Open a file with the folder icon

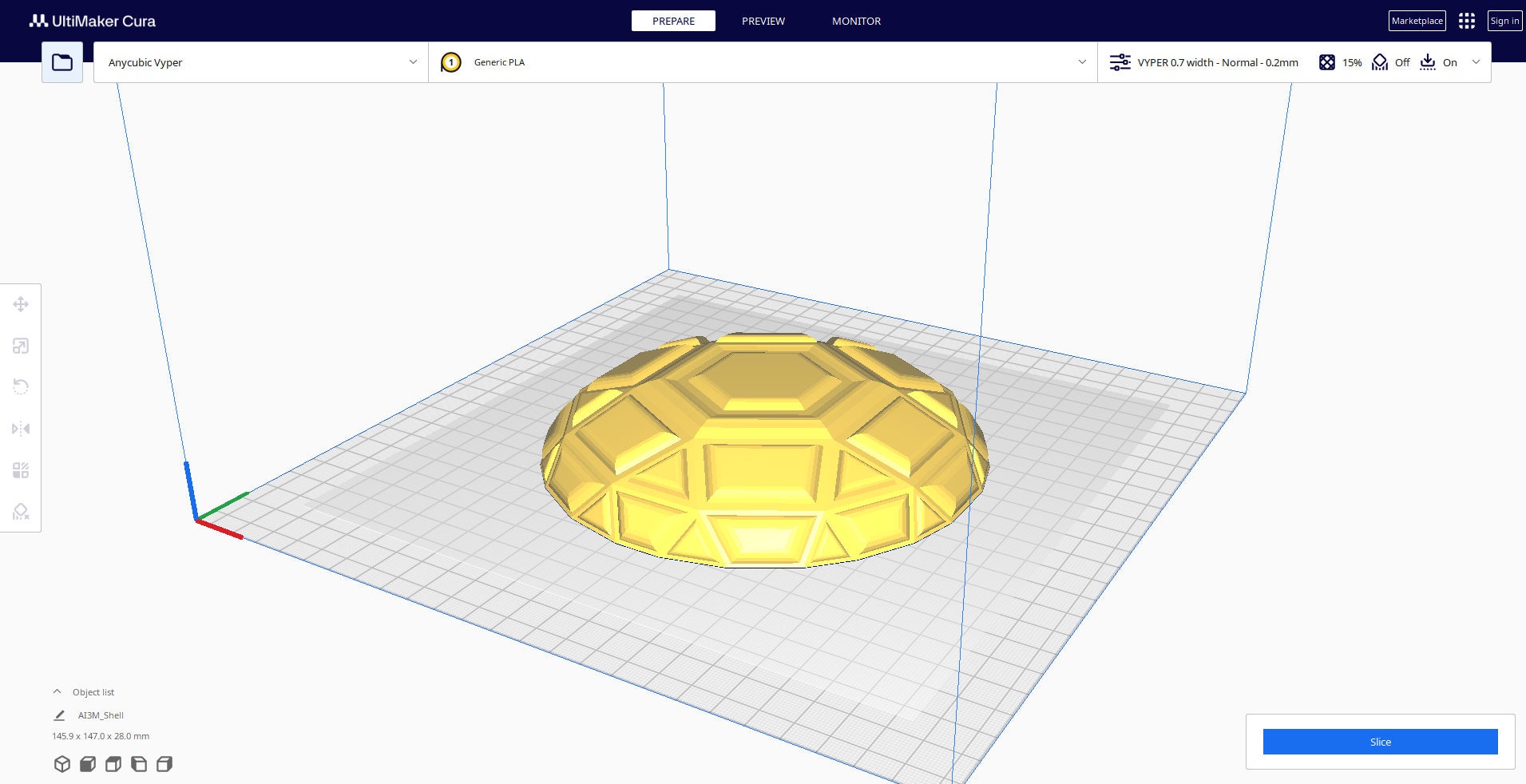(x=61, y=61)
